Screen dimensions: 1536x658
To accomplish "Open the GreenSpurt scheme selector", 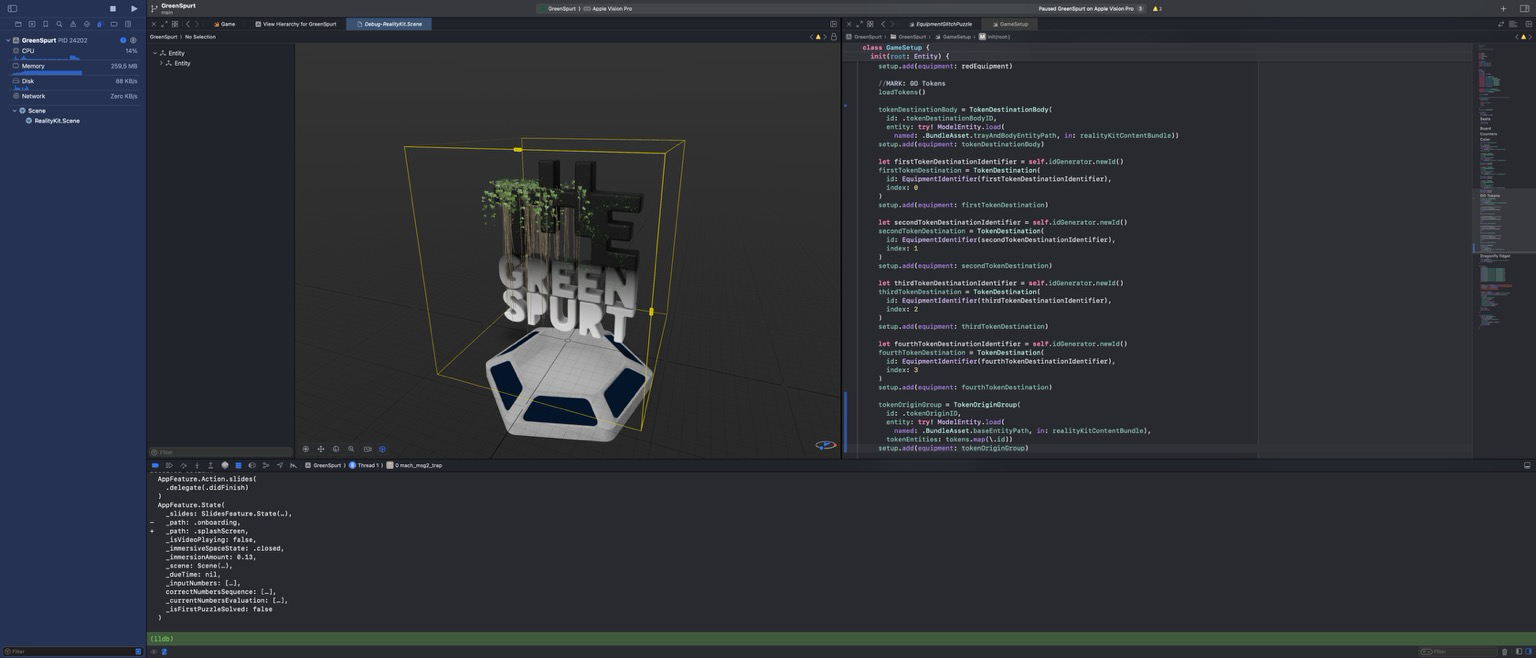I will point(561,8).
